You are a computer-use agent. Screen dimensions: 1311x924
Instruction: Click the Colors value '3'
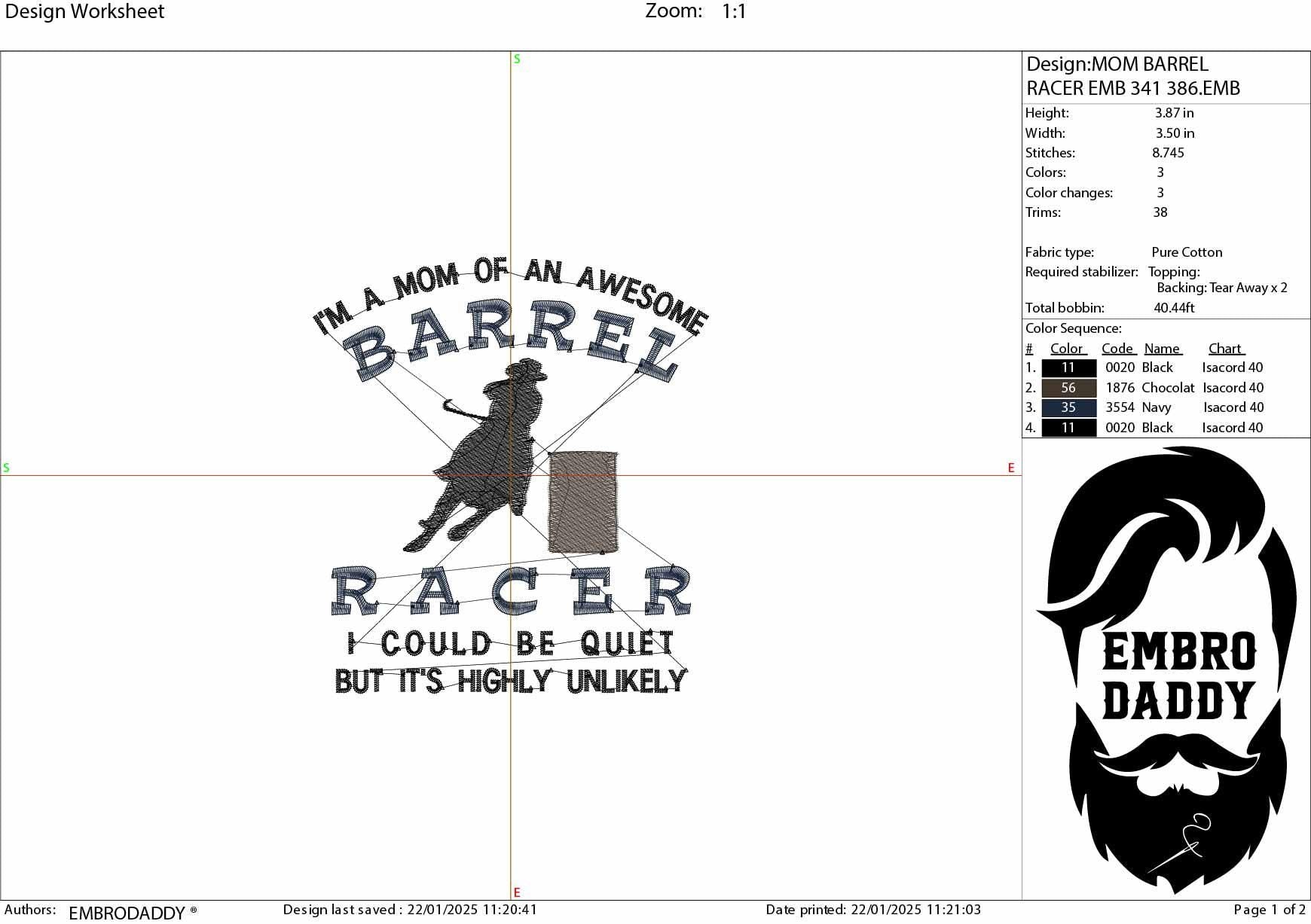[x=1160, y=172]
